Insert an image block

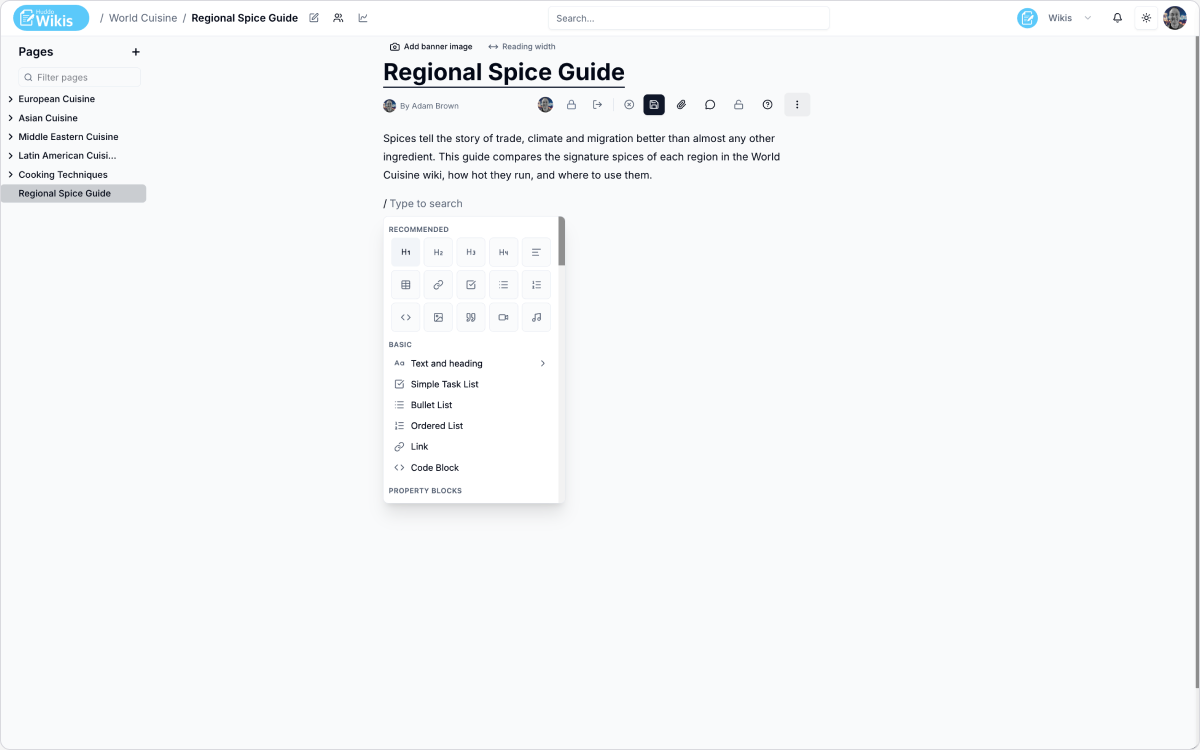(438, 317)
